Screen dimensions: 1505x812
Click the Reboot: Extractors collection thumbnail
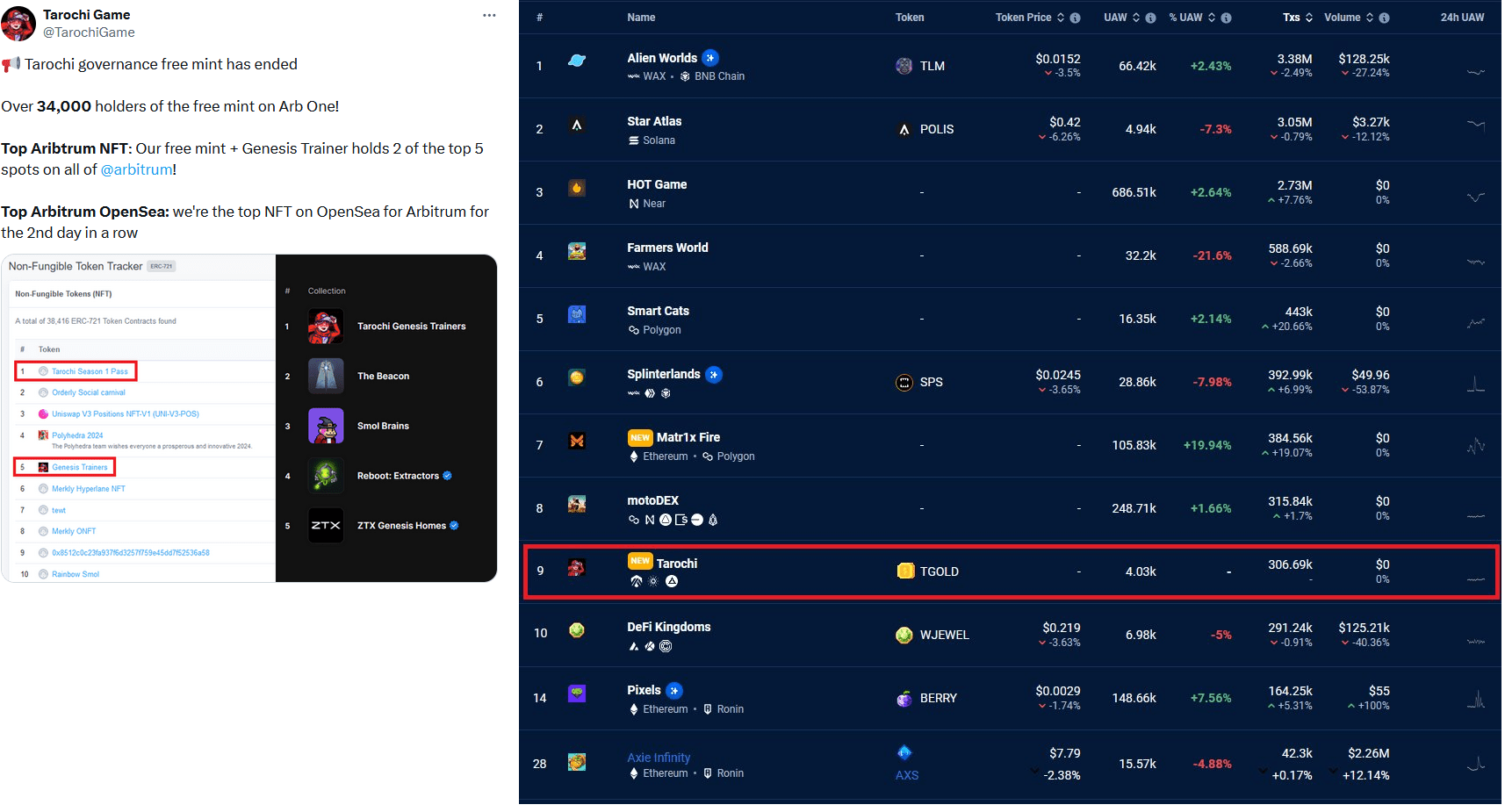(x=326, y=476)
